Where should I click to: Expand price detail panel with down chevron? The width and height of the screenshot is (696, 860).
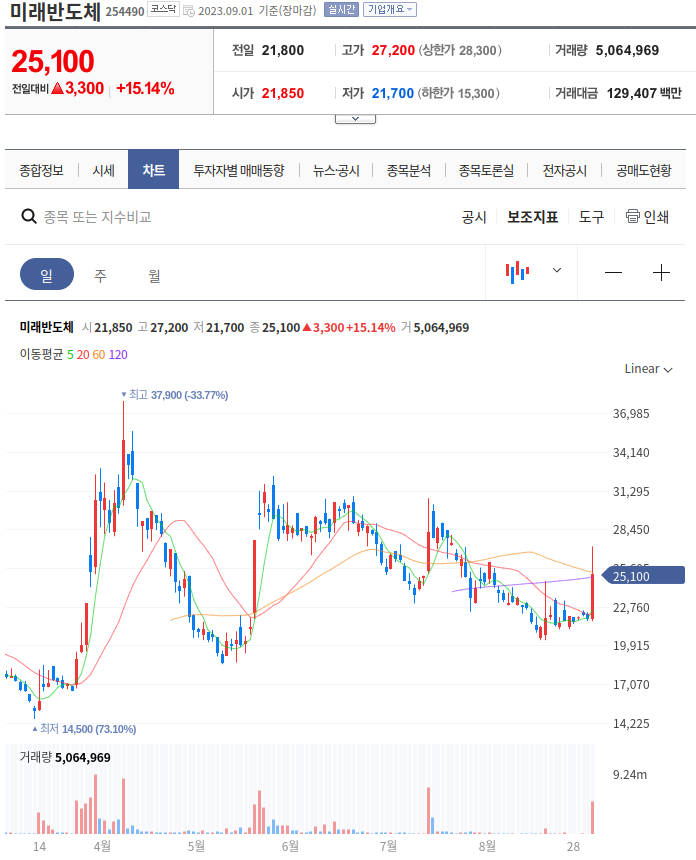[355, 118]
